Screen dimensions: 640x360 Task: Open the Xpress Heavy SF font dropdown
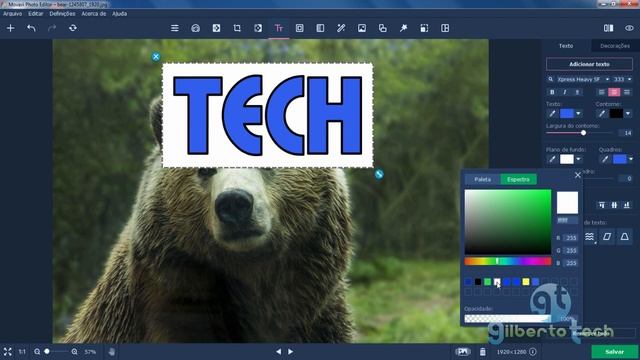pyautogui.click(x=607, y=79)
